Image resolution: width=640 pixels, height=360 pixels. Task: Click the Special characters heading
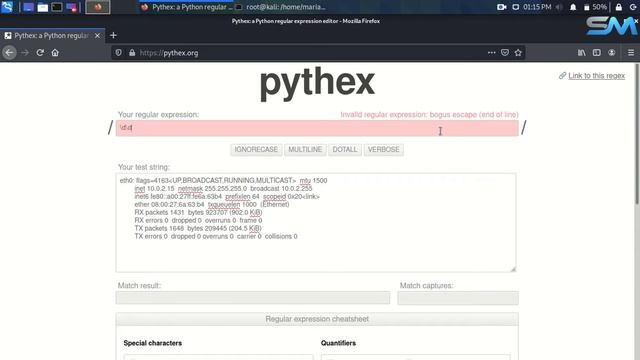(x=153, y=343)
